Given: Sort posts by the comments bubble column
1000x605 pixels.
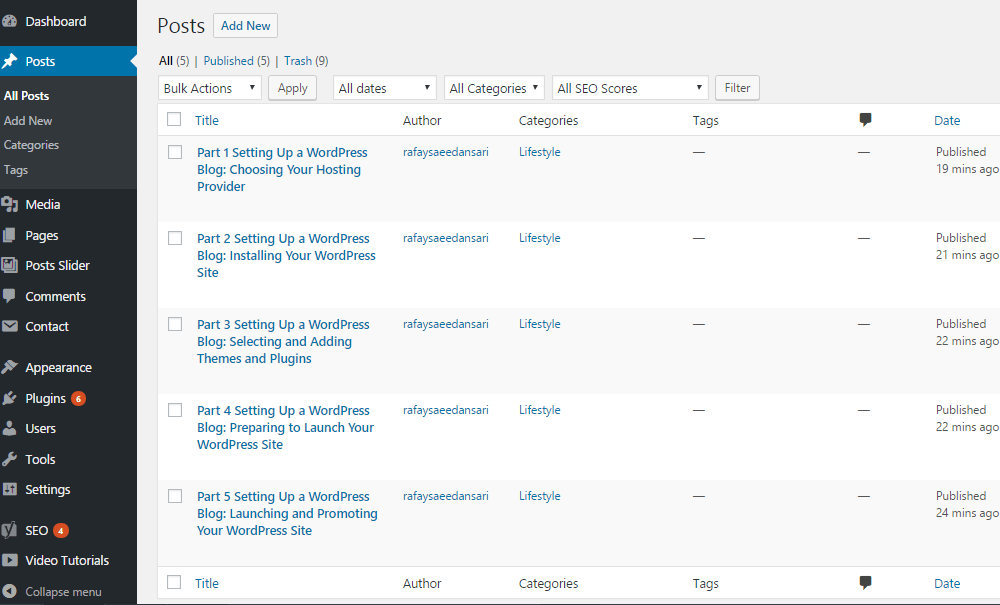Looking at the screenshot, I should click(x=864, y=120).
